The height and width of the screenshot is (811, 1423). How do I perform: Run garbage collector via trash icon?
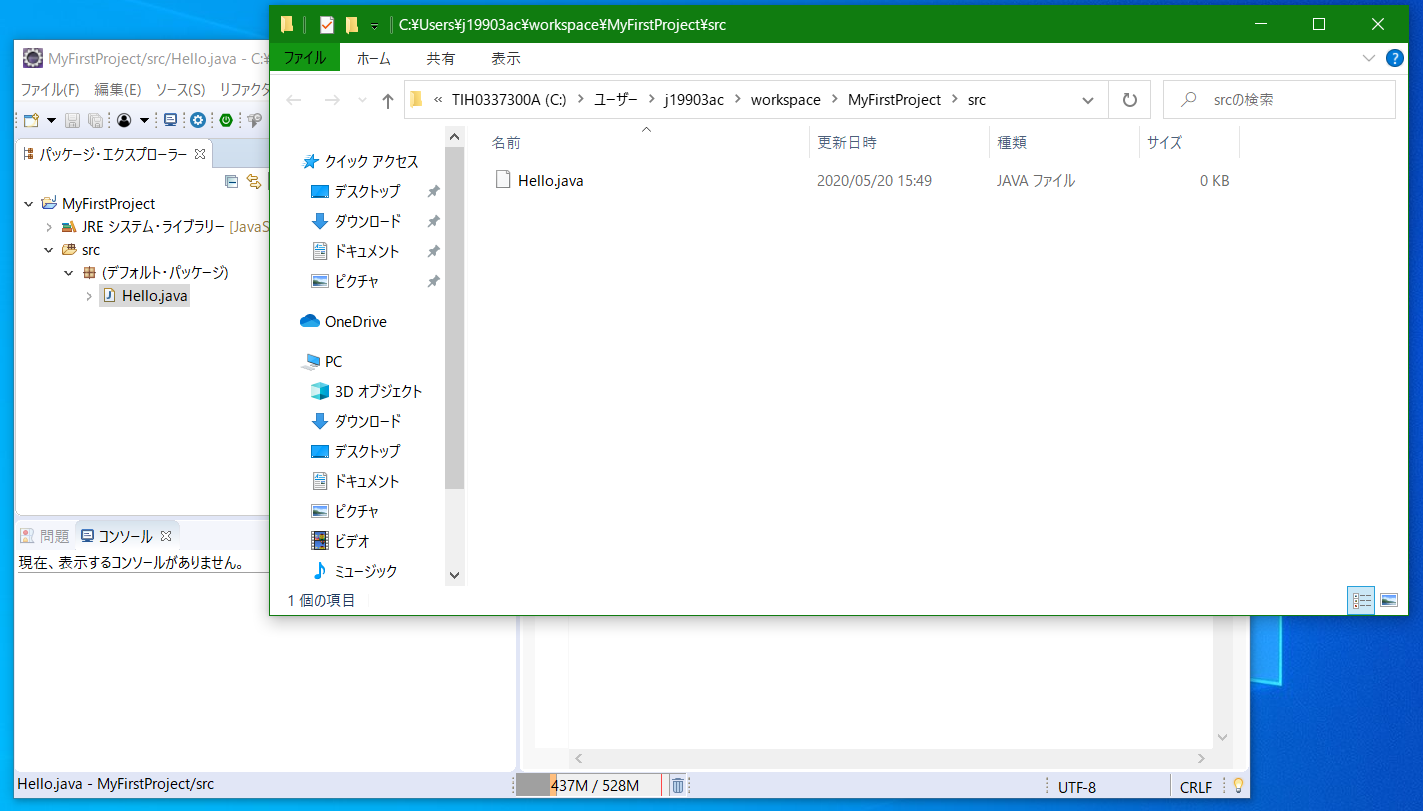click(x=677, y=786)
